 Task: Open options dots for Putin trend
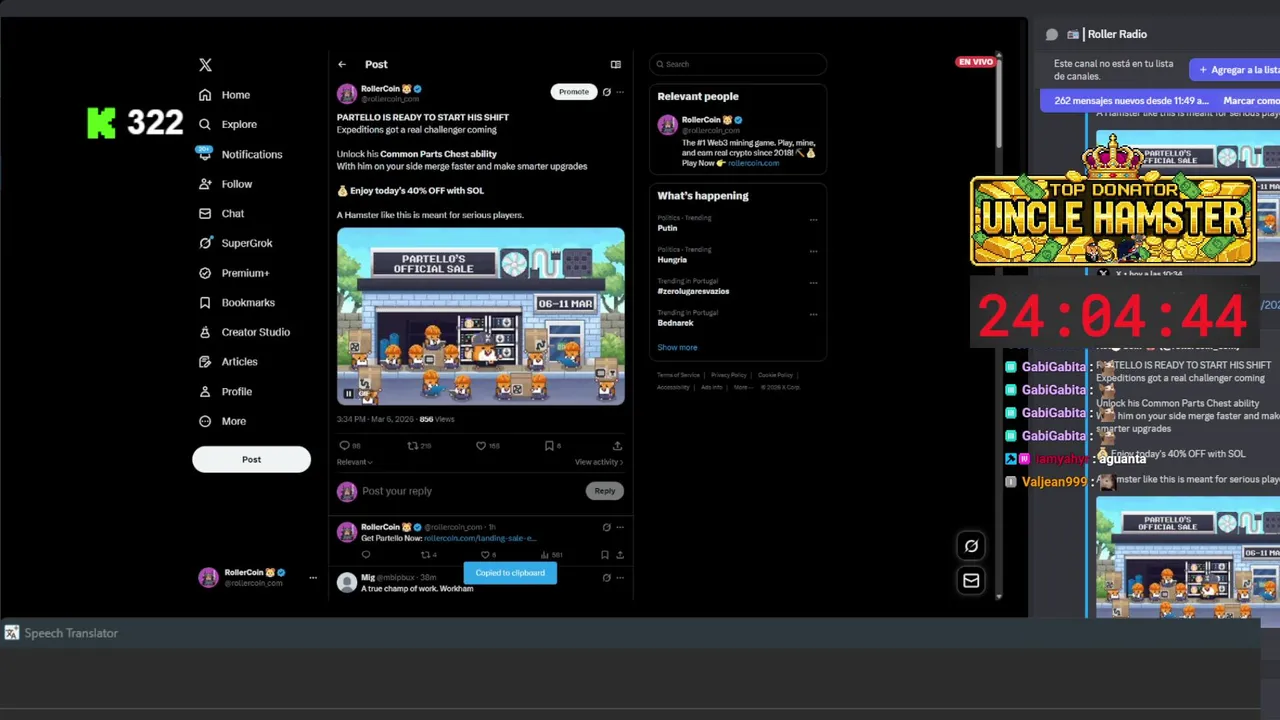(813, 220)
